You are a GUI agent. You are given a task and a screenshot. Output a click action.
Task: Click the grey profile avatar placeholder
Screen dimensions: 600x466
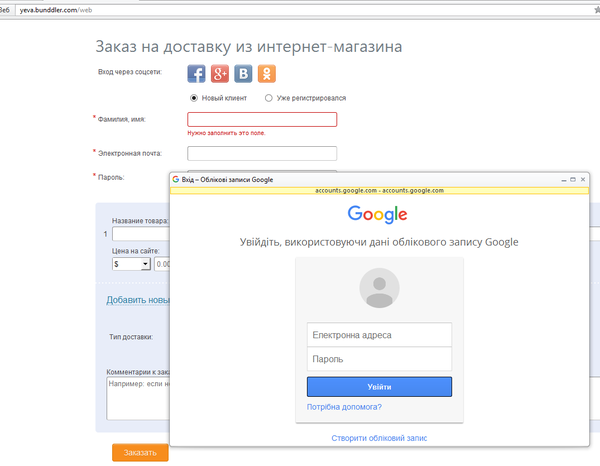coord(379,288)
